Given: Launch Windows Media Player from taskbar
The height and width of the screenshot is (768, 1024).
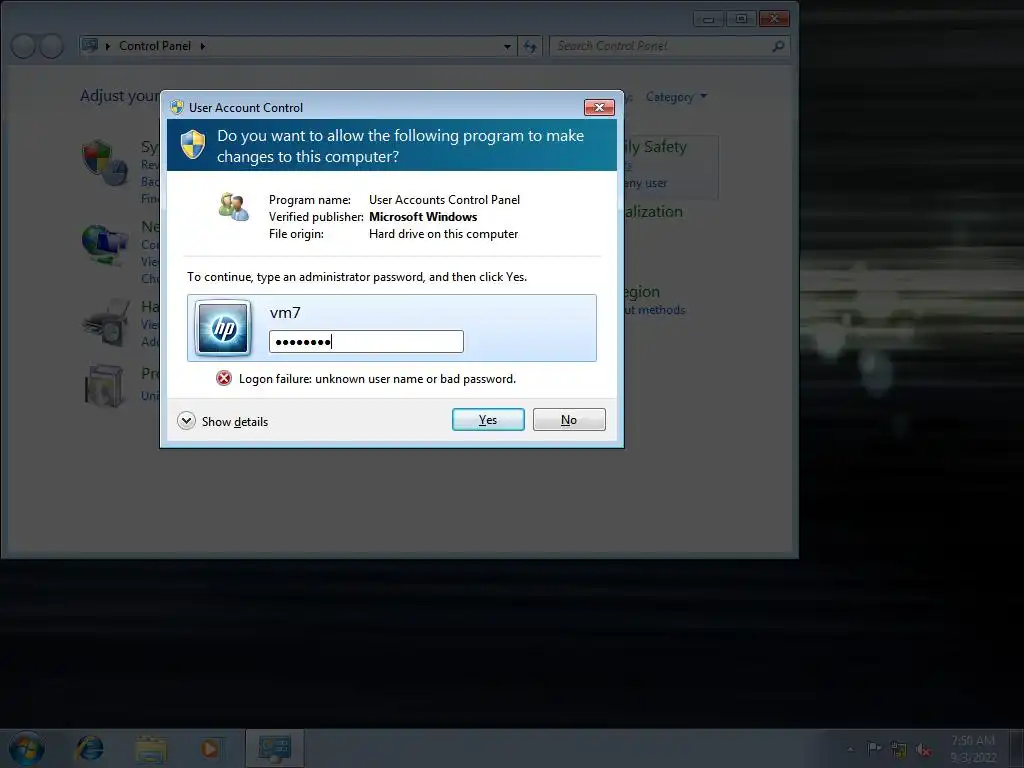Looking at the screenshot, I should [210, 748].
